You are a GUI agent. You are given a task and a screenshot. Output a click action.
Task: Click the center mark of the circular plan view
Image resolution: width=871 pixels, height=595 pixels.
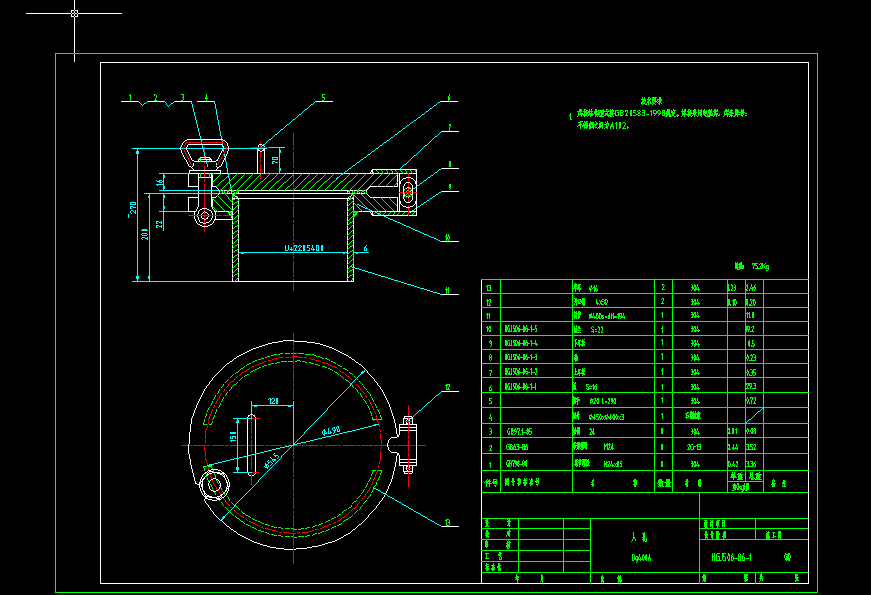pyautogui.click(x=293, y=444)
